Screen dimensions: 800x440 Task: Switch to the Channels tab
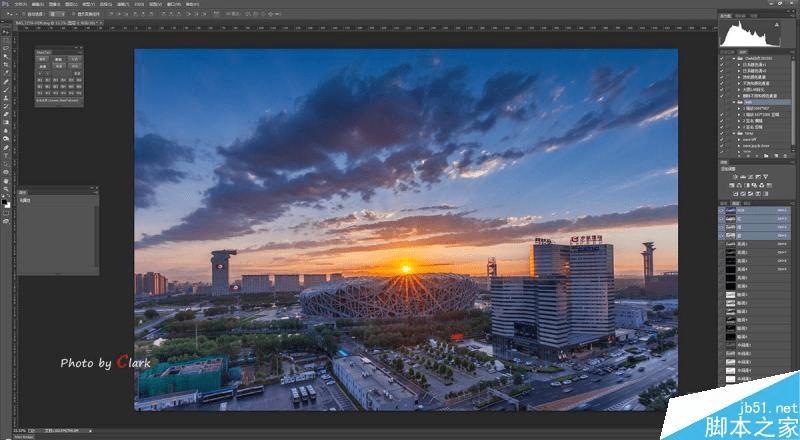pos(735,203)
